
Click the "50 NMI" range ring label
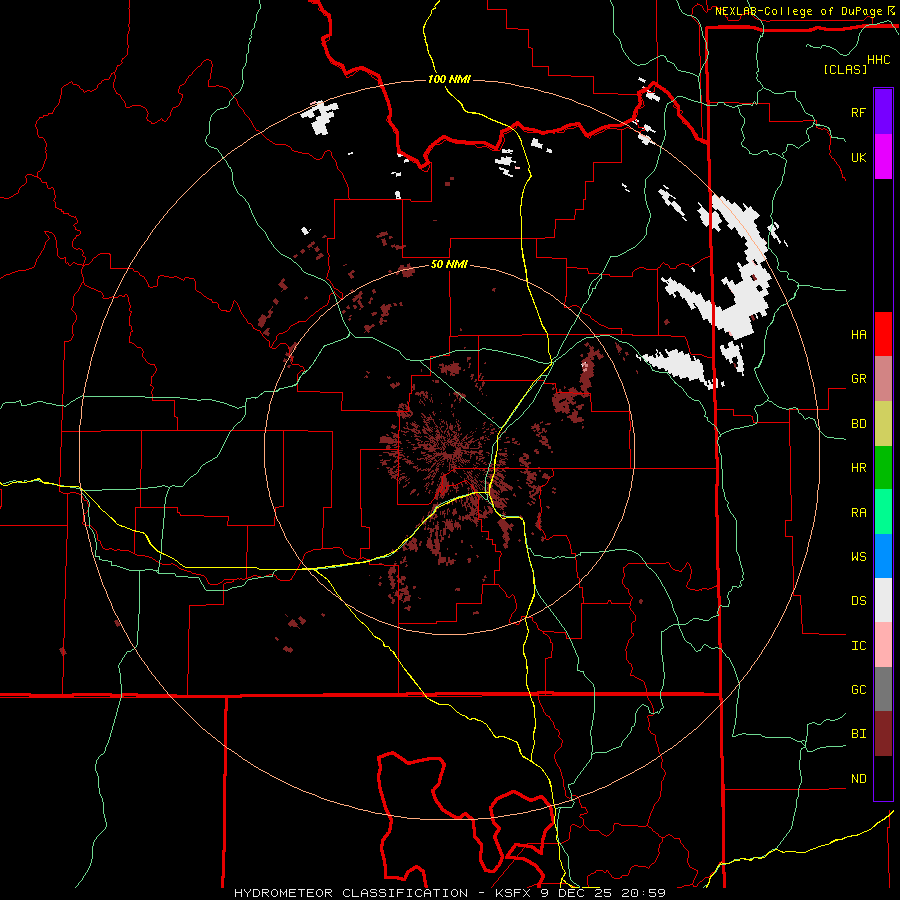click(449, 265)
